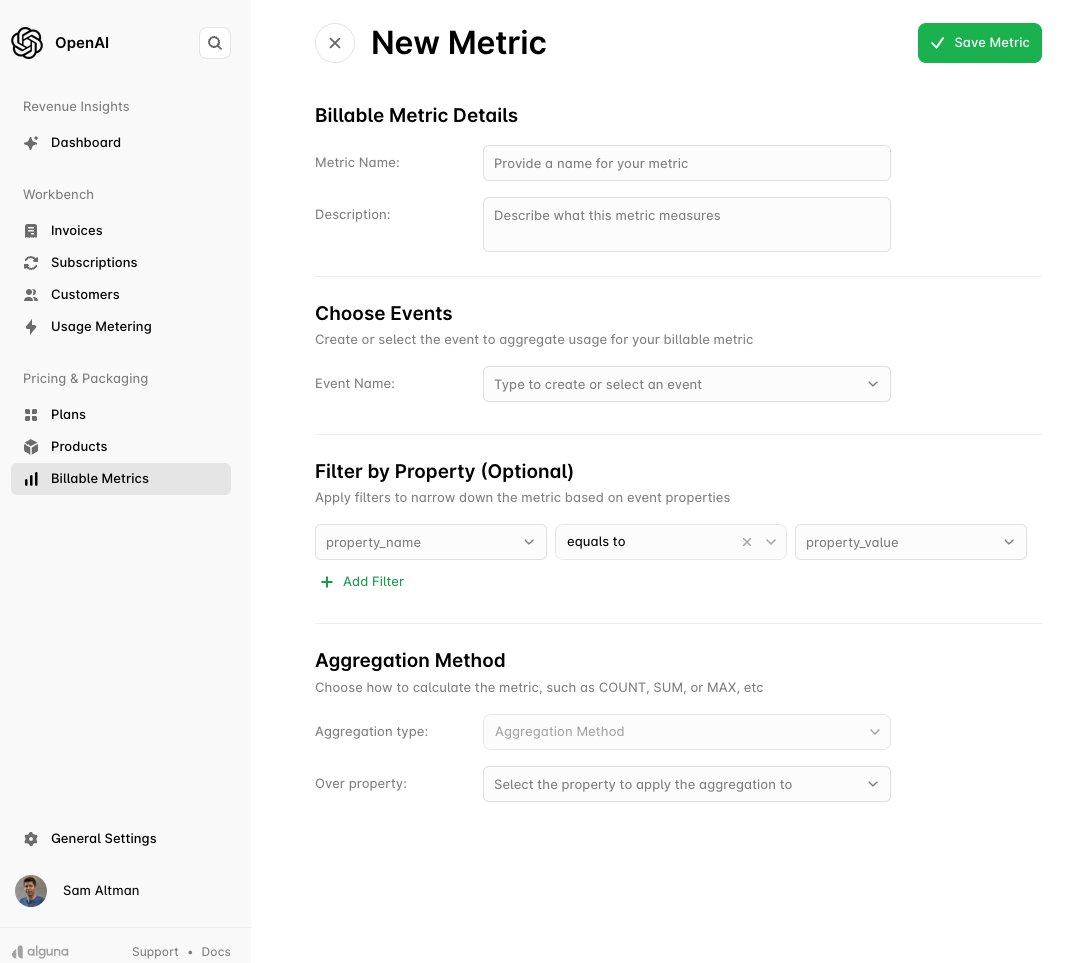Click the plus icon beside Add Filter
The width and height of the screenshot is (1076, 963).
click(x=327, y=582)
